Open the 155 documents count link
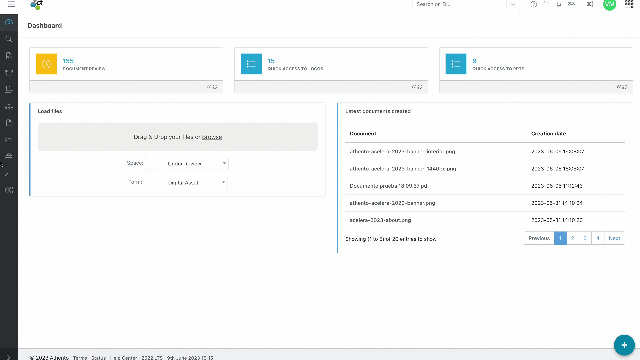Screen dimensions: 640x360 pos(68,61)
